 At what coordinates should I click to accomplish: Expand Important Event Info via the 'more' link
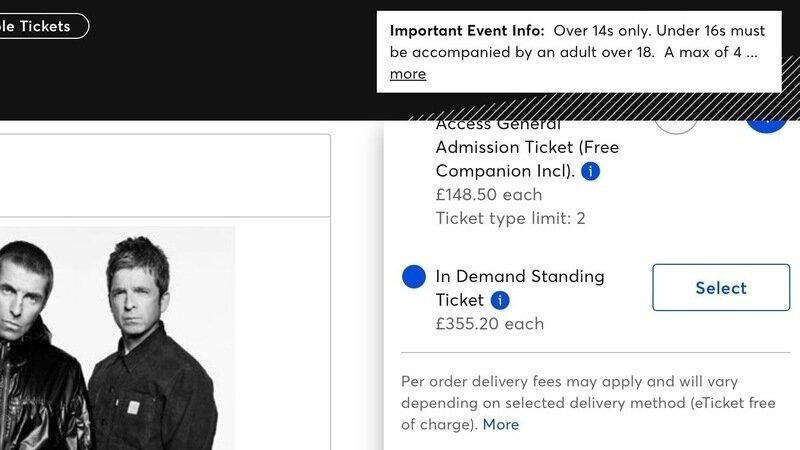[x=407, y=74]
